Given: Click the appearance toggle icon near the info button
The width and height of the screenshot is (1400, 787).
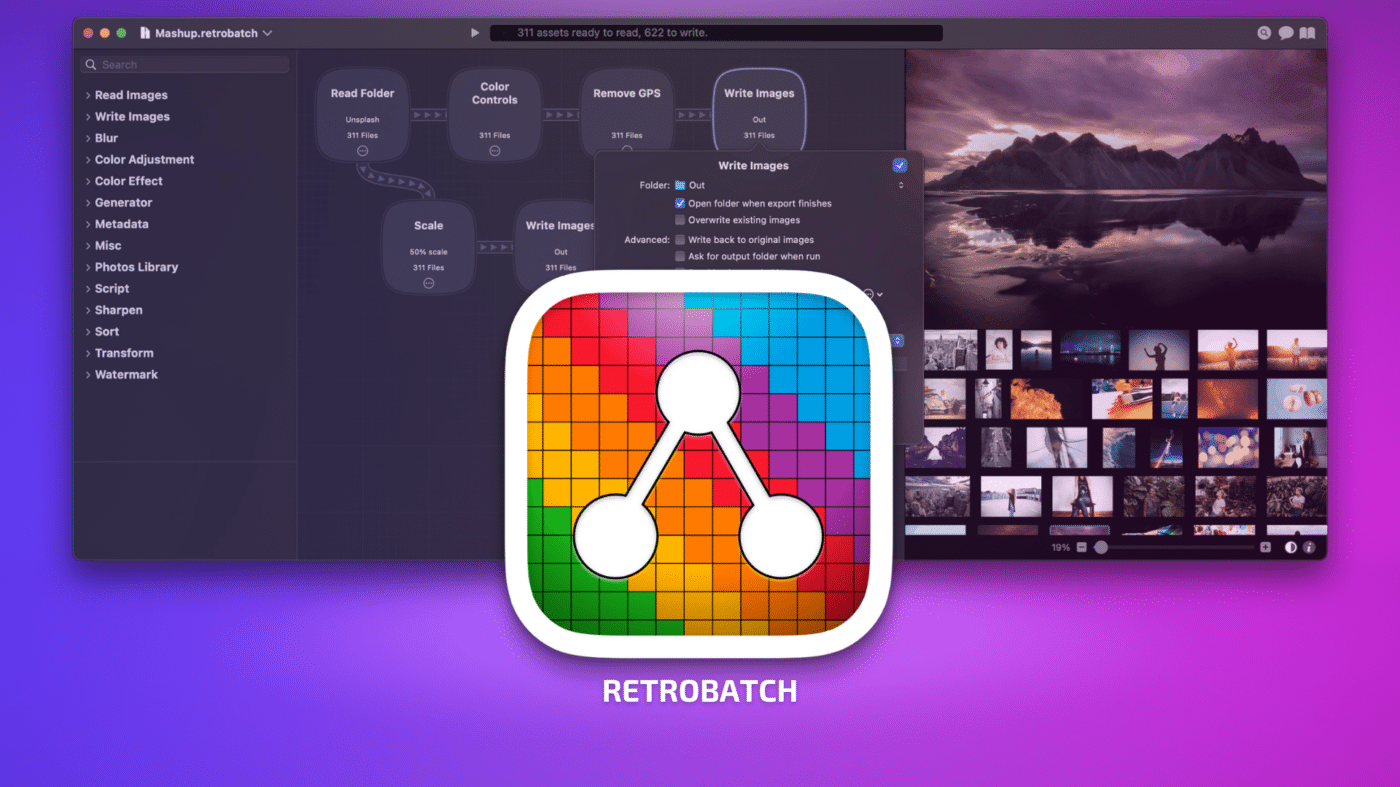Looking at the screenshot, I should [1290, 547].
